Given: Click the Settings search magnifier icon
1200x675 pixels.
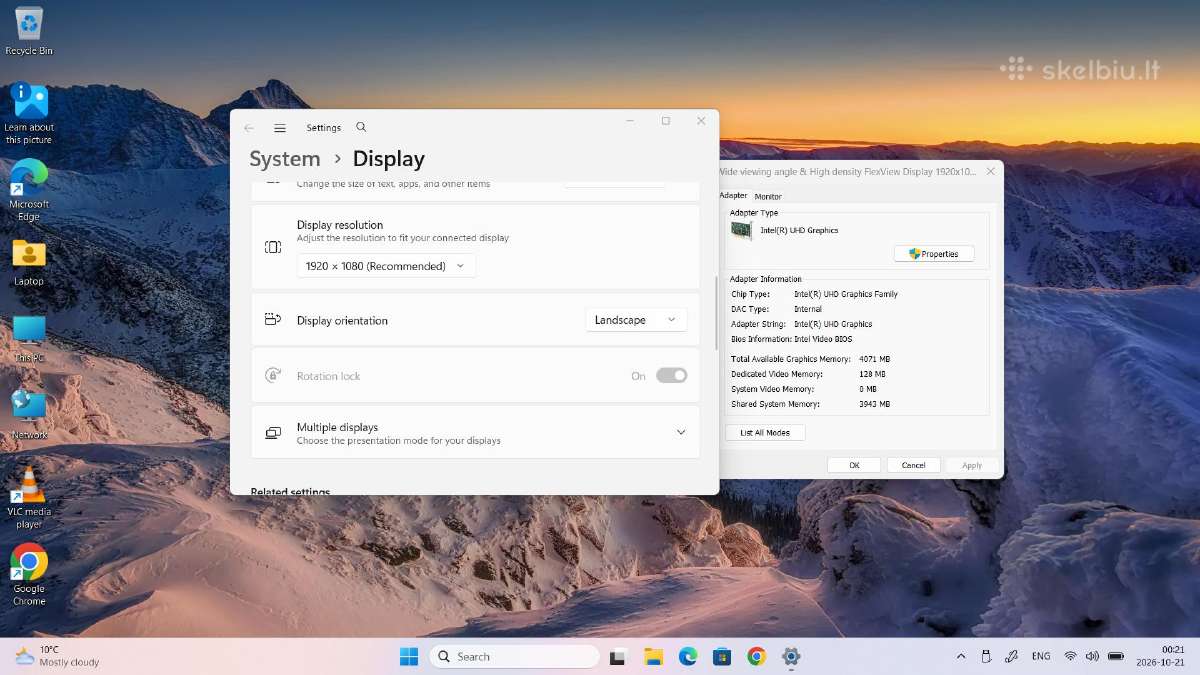Looking at the screenshot, I should coord(361,127).
